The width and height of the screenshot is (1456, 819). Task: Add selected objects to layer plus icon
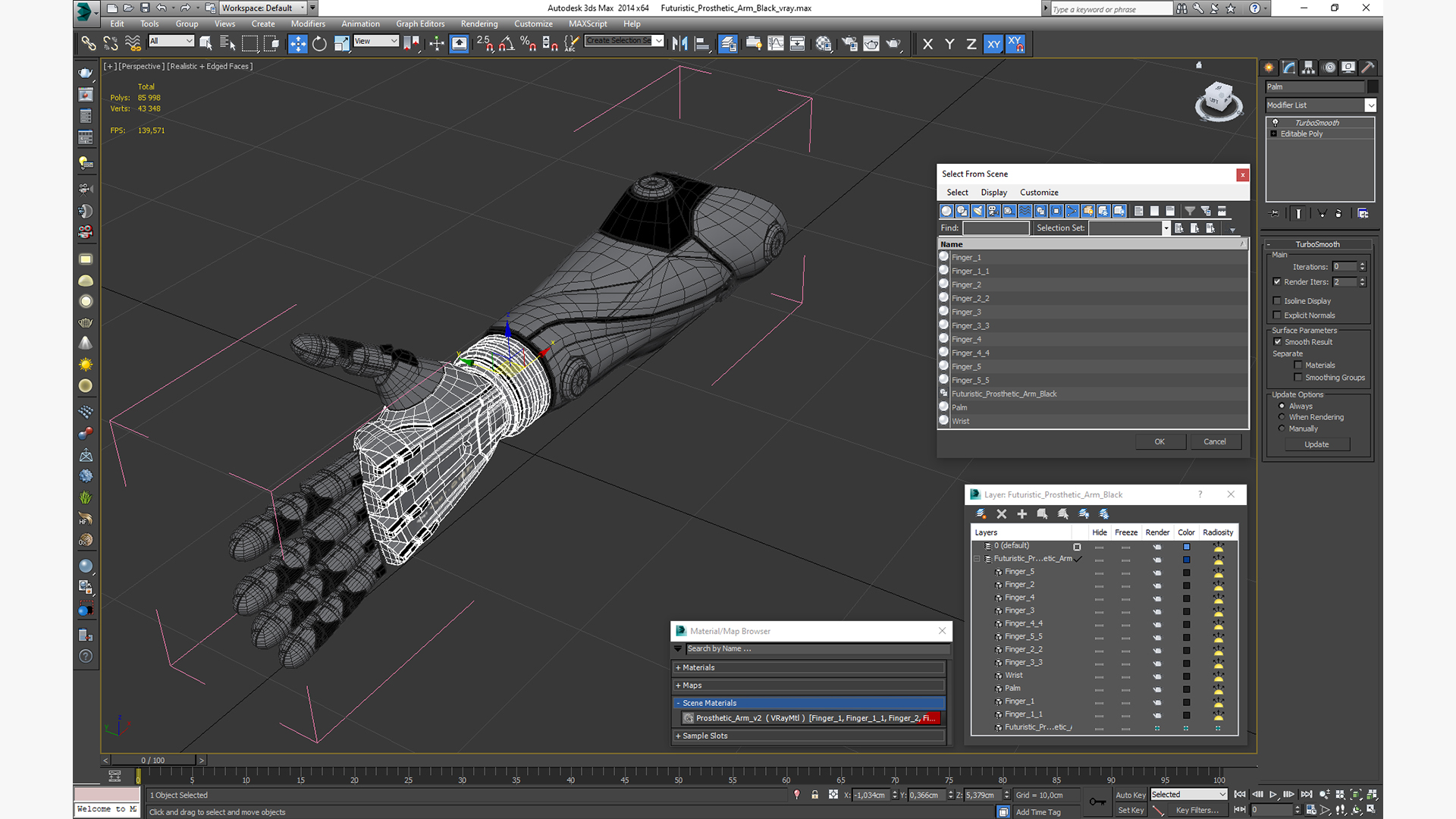point(1021,514)
